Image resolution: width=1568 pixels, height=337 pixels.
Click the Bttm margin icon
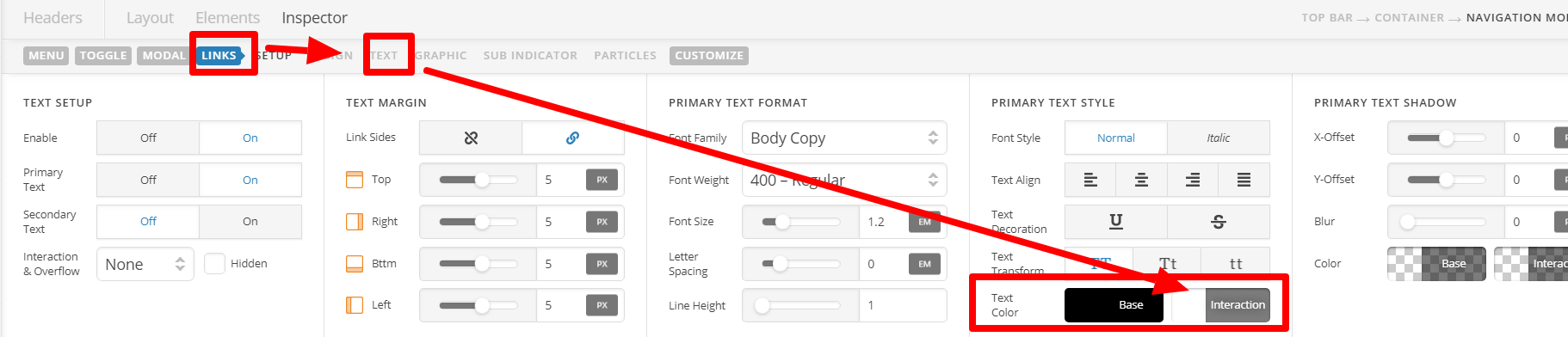pos(355,264)
